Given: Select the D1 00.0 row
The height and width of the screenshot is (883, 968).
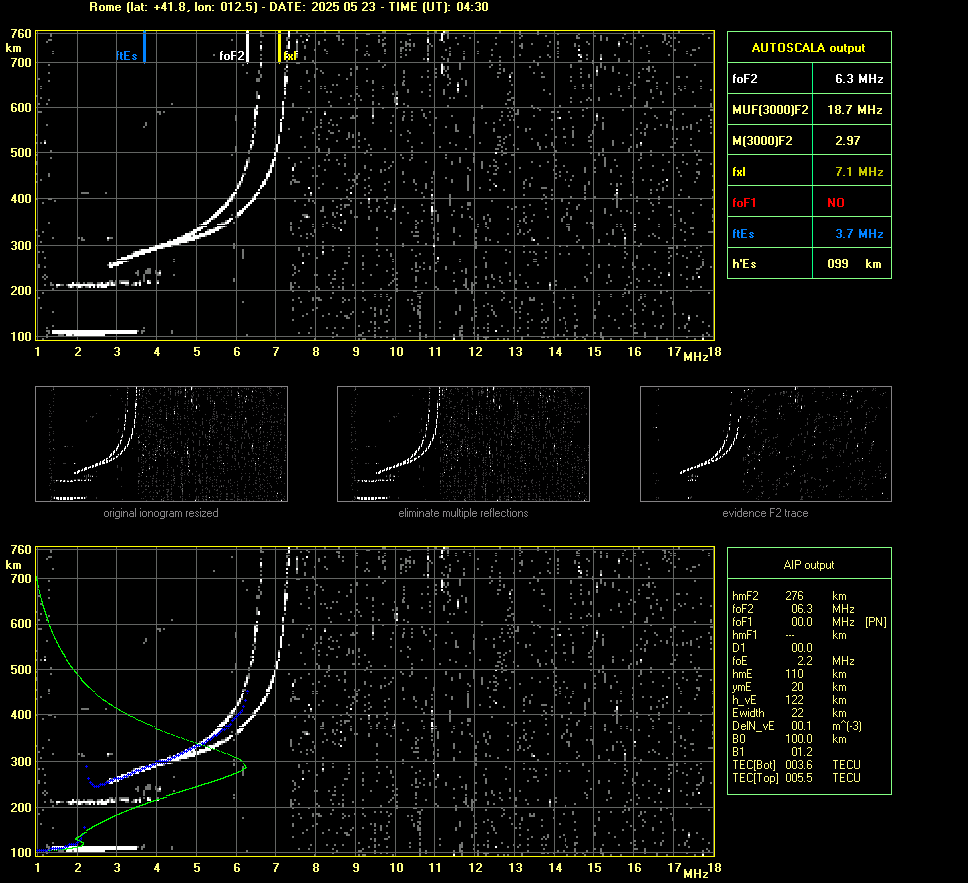Looking at the screenshot, I should pyautogui.click(x=772, y=648).
